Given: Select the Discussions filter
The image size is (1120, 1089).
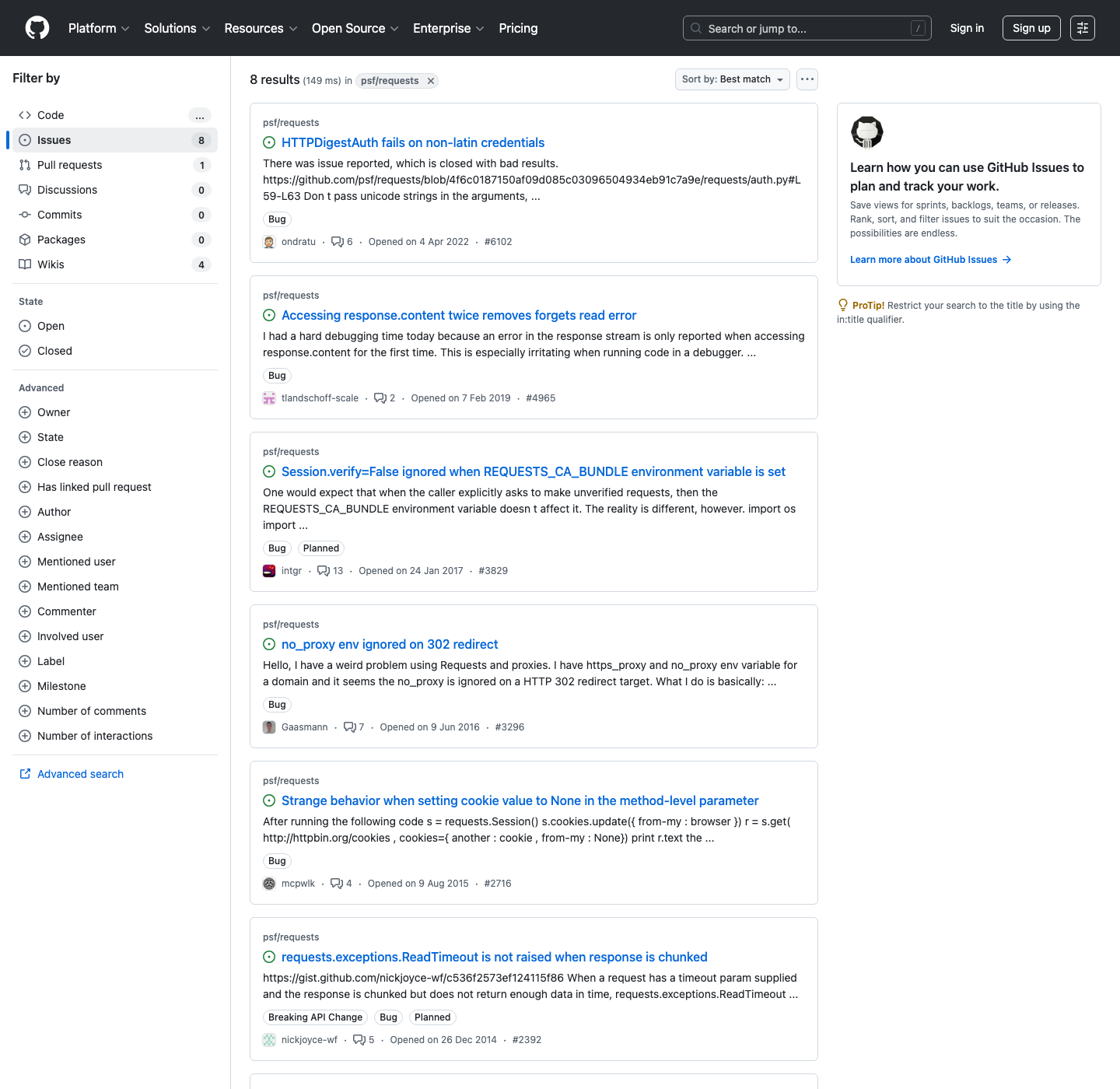Looking at the screenshot, I should (x=115, y=190).
